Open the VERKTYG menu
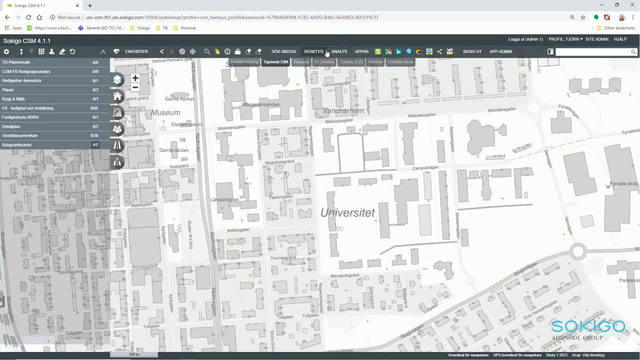 313,52
